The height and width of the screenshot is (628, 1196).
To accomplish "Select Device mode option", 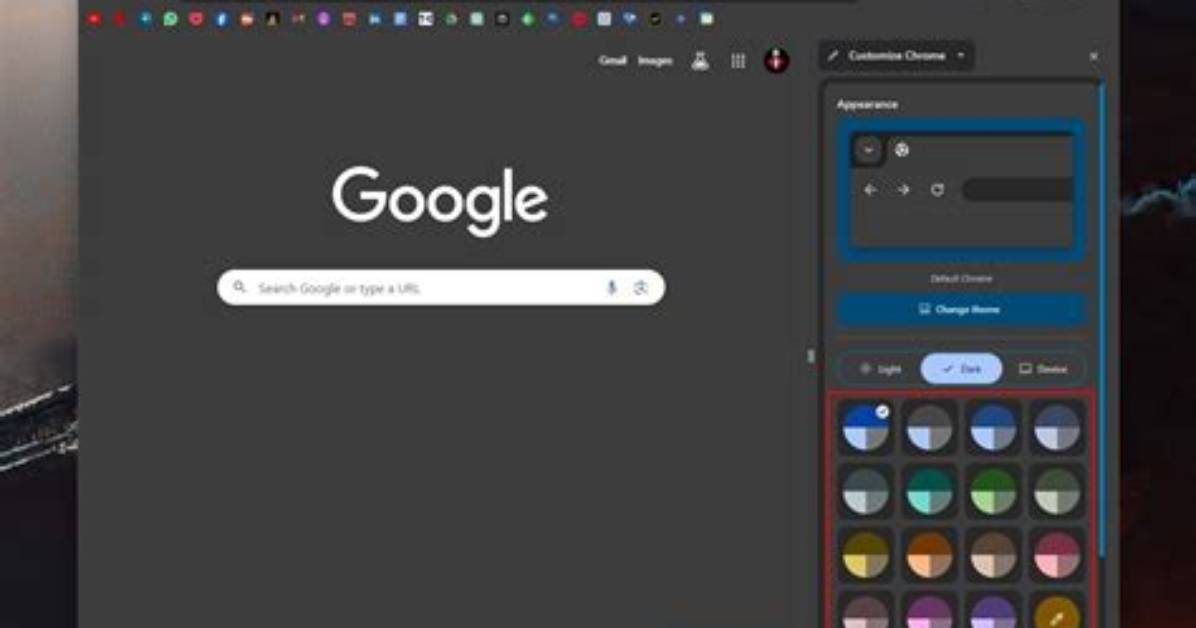I will point(1043,369).
